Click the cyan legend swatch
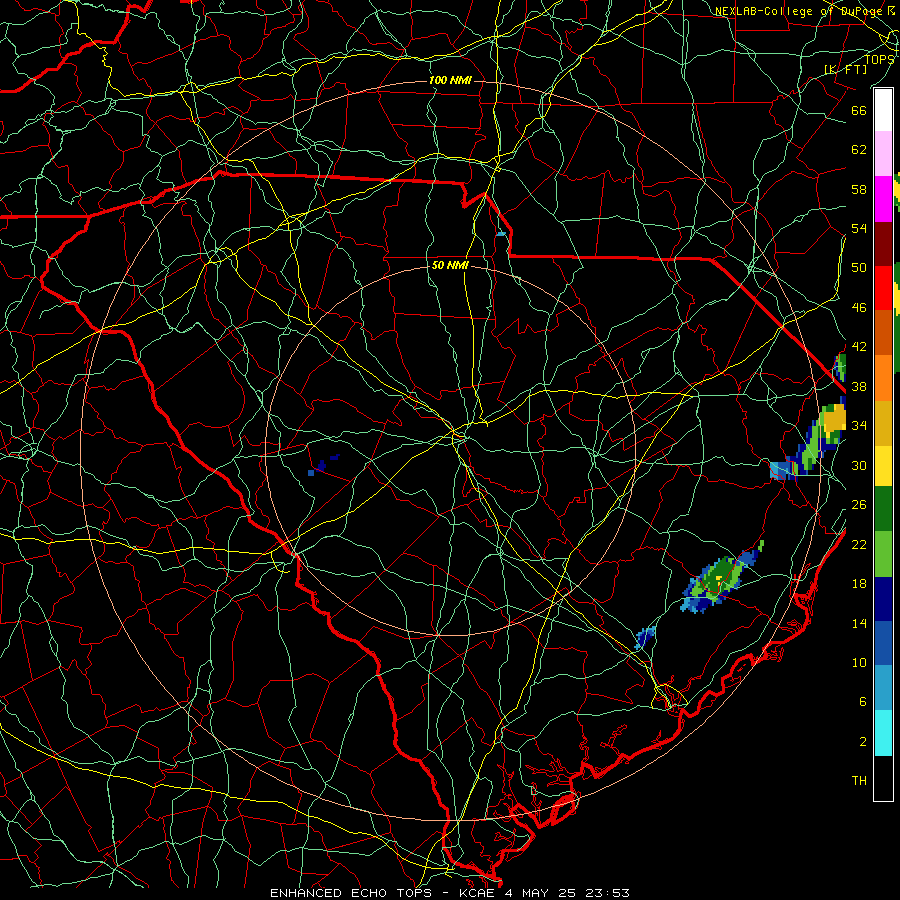The image size is (900, 900). coord(883,733)
